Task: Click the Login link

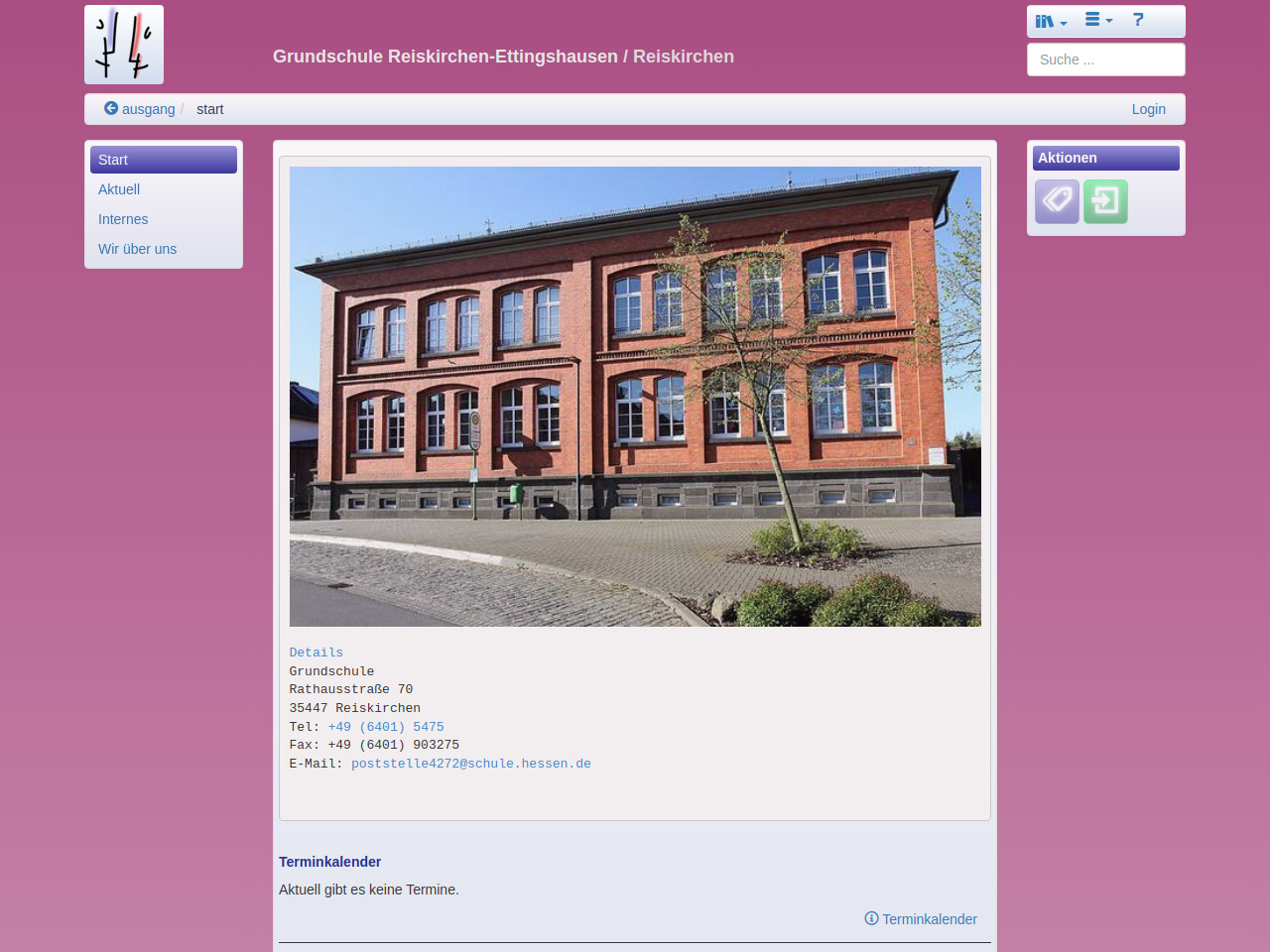Action: (x=1148, y=109)
